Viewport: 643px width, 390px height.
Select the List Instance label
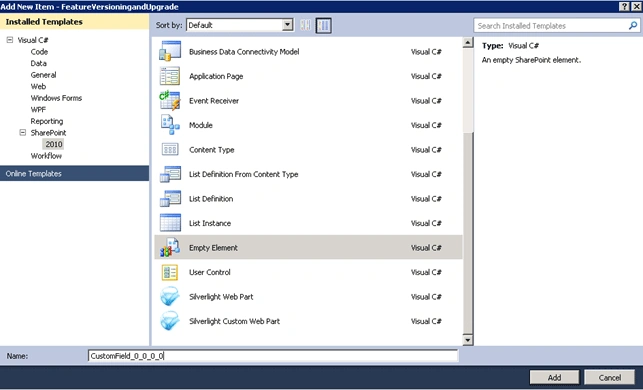coord(210,223)
